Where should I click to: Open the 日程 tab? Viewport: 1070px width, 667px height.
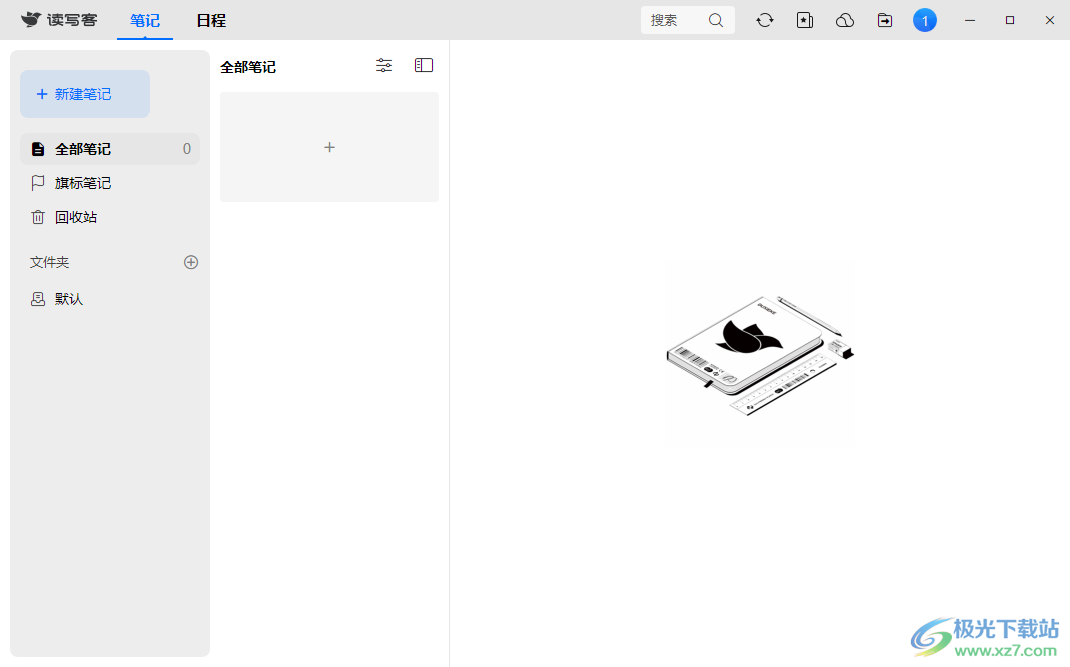coord(211,20)
